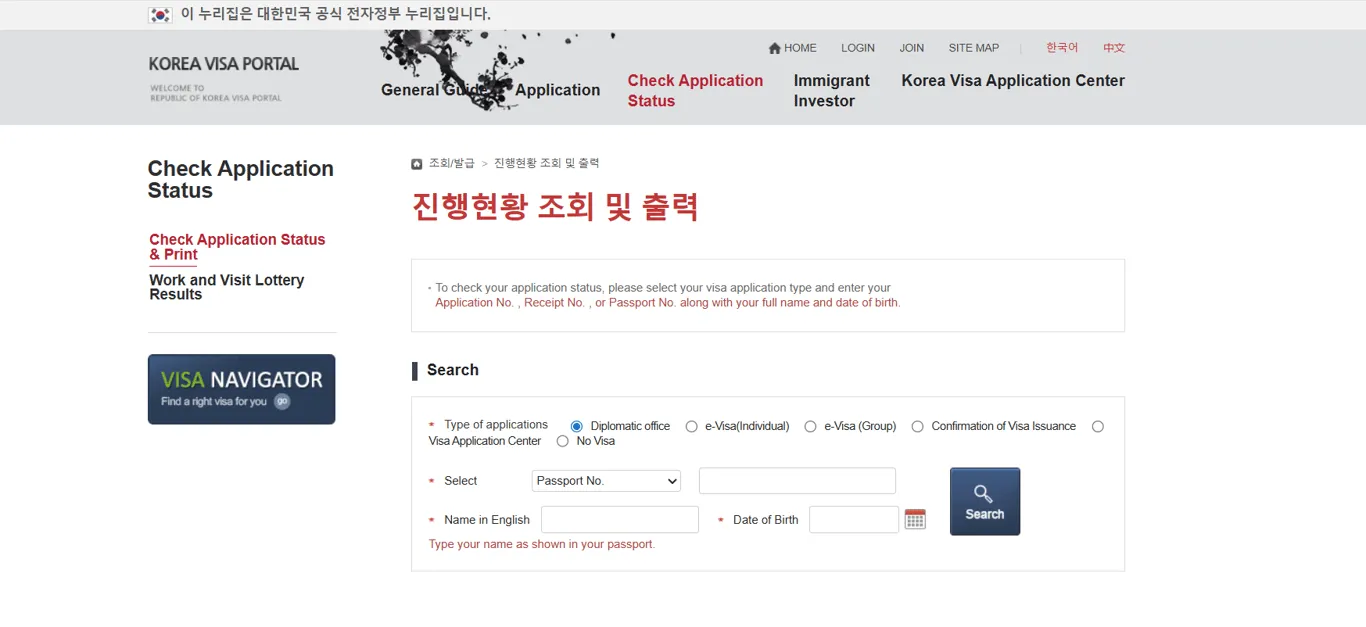The image size is (1366, 627).
Task: Click the Visa Navigator go icon
Action: [282, 401]
